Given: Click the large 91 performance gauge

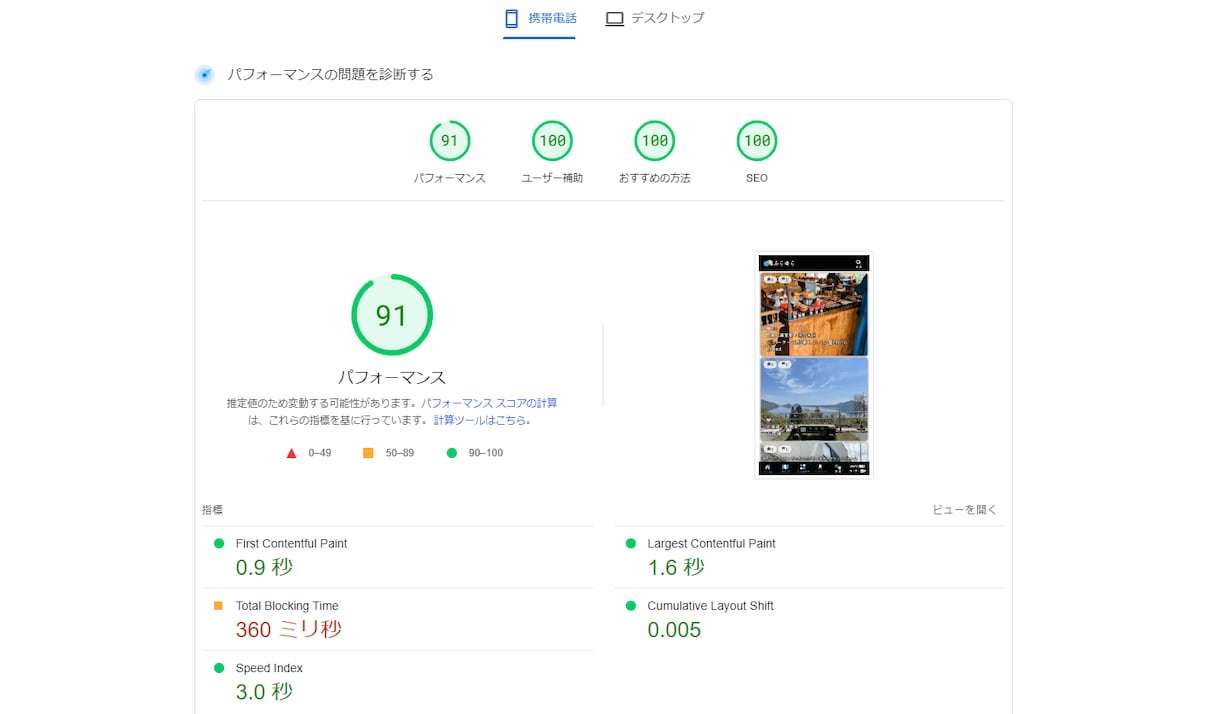Looking at the screenshot, I should coord(392,315).
